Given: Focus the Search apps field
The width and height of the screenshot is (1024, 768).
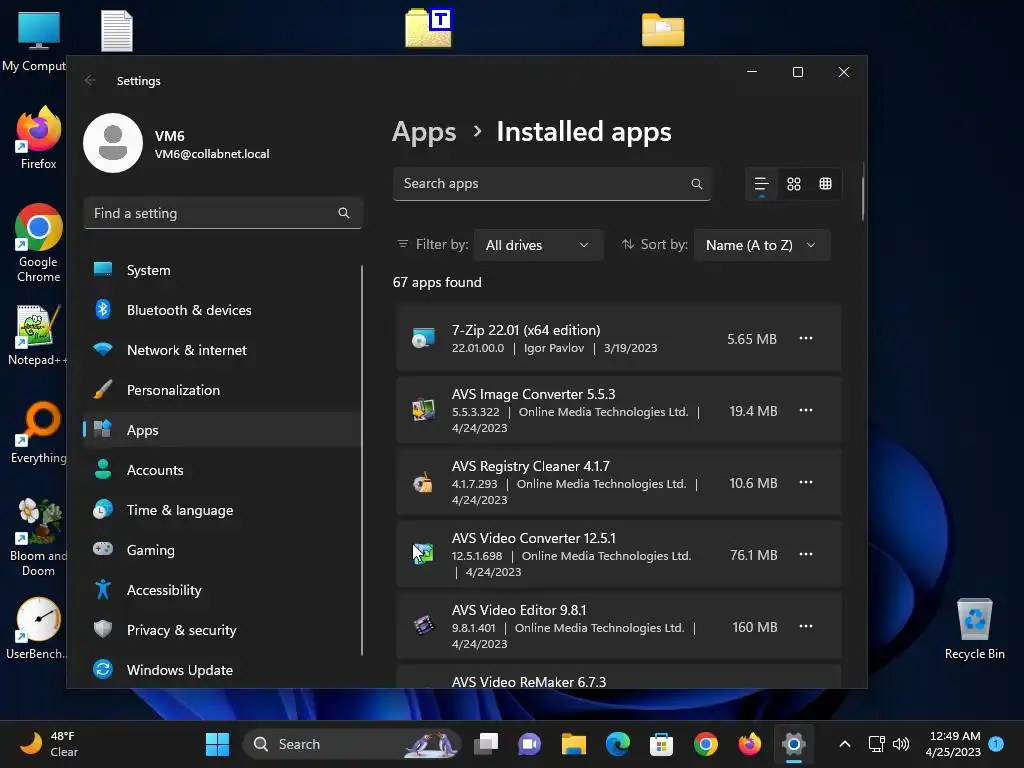Looking at the screenshot, I should click(x=552, y=184).
